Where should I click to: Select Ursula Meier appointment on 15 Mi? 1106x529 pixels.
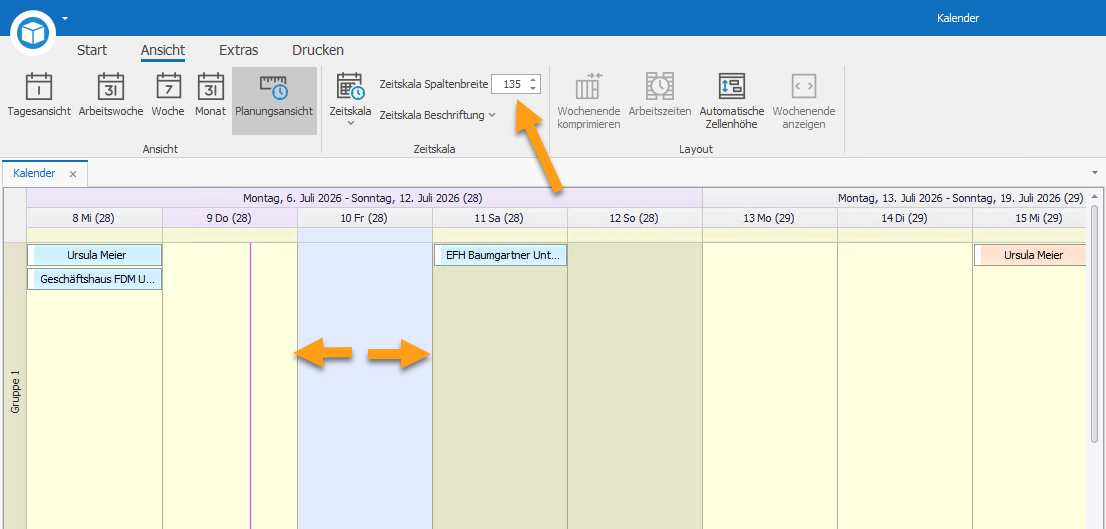coord(1030,255)
